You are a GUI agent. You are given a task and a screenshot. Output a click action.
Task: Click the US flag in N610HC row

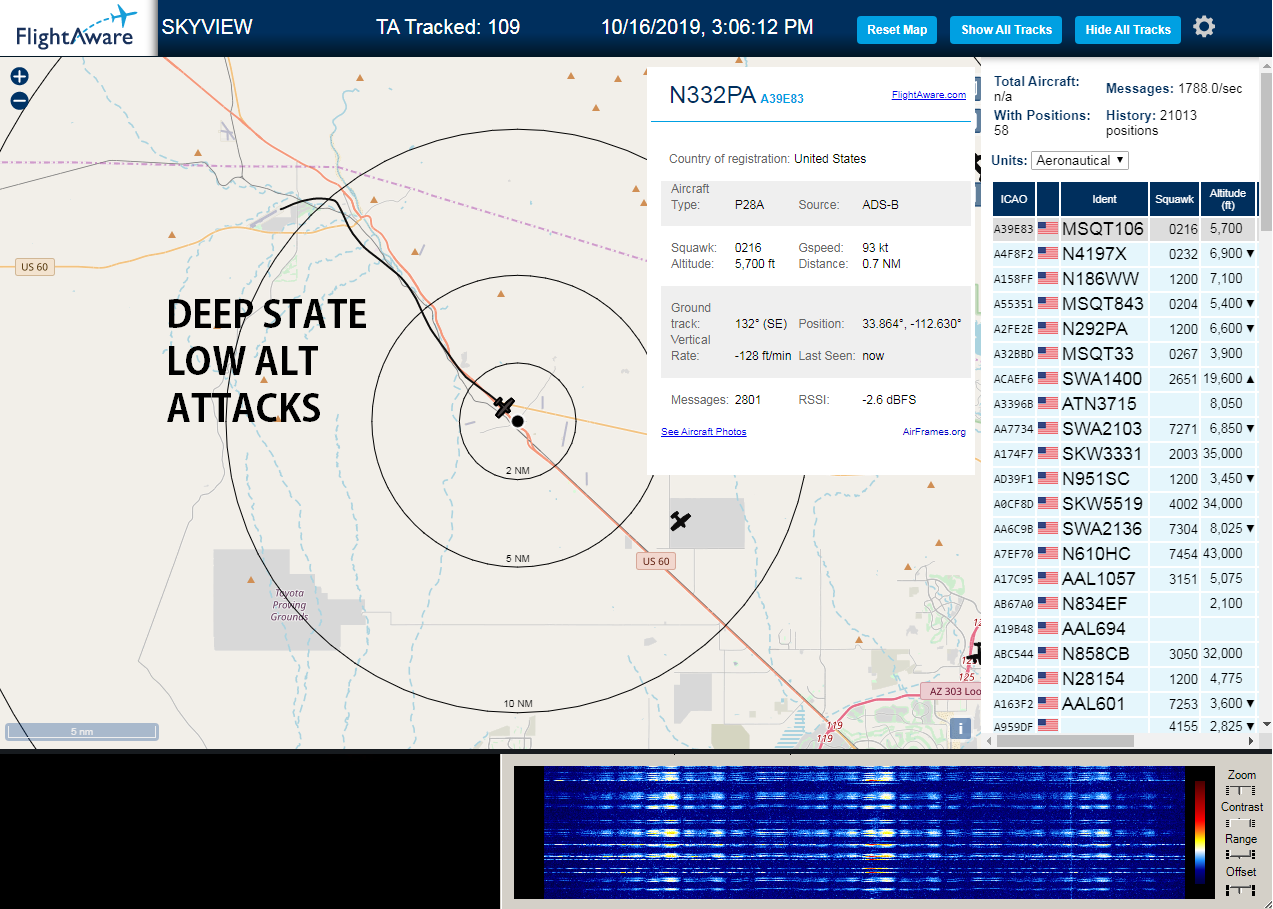tap(1048, 554)
